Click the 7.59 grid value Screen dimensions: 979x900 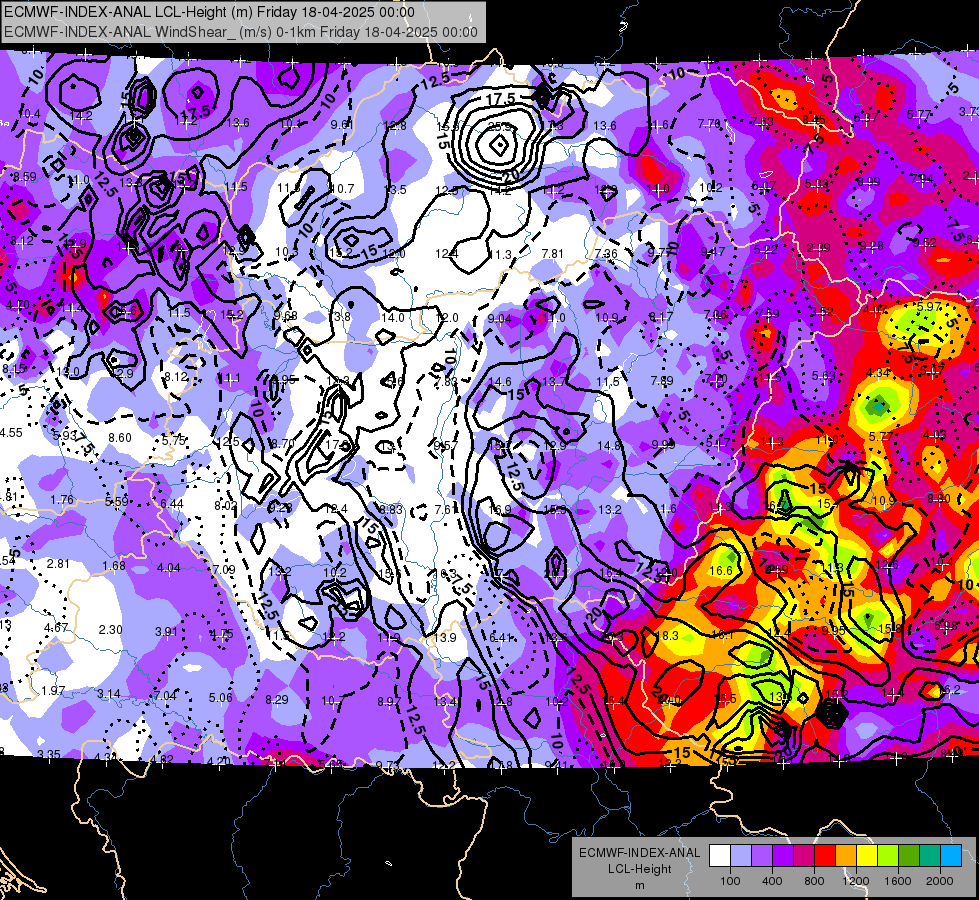pos(767,314)
